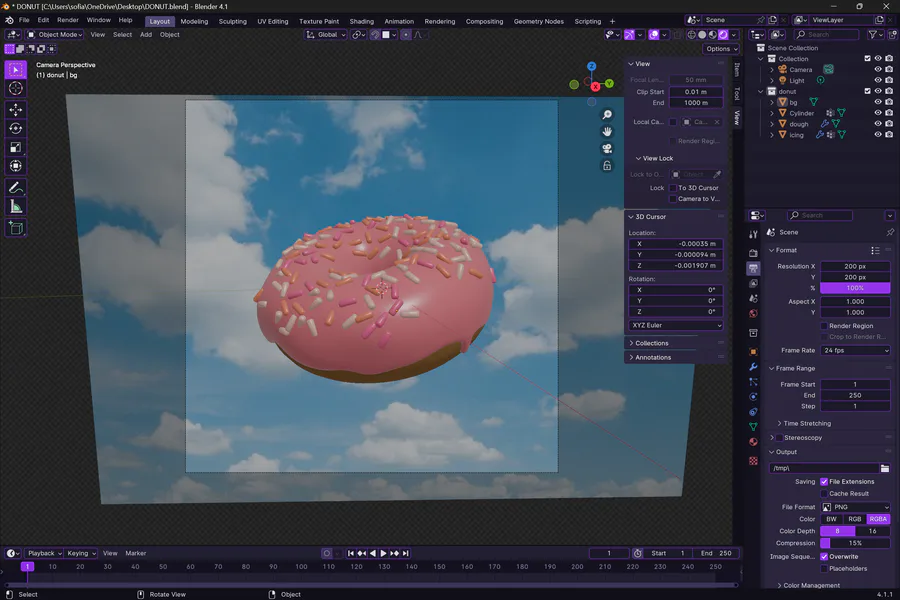Toggle visibility of the icing object
This screenshot has height=600, width=900.
pyautogui.click(x=878, y=135)
